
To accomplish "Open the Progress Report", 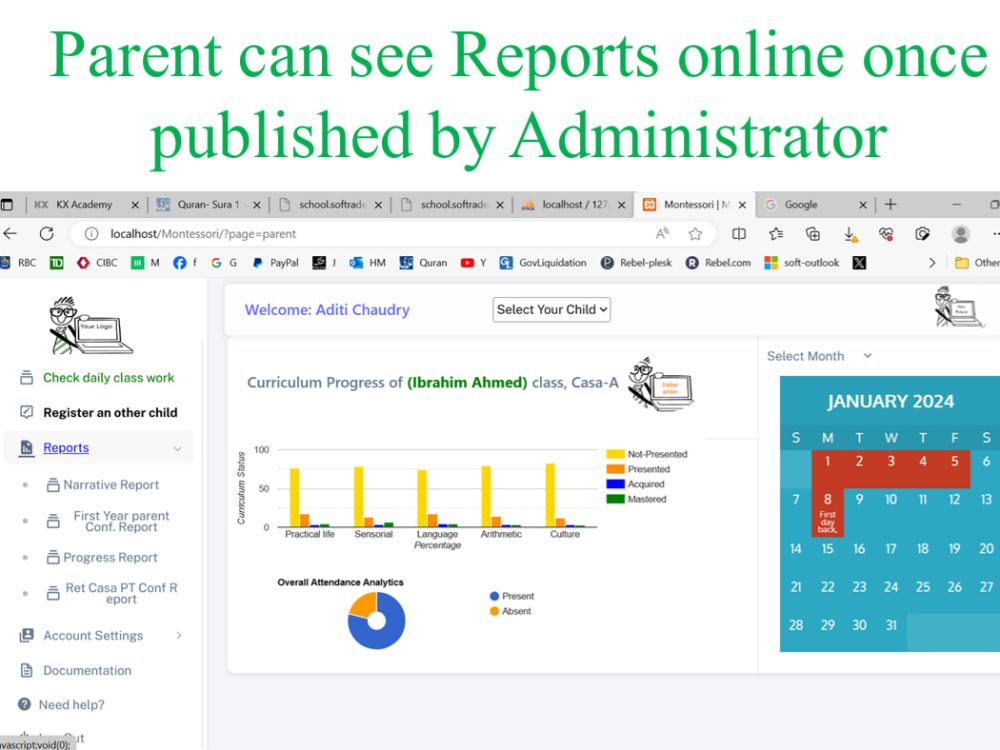I will click(110, 557).
